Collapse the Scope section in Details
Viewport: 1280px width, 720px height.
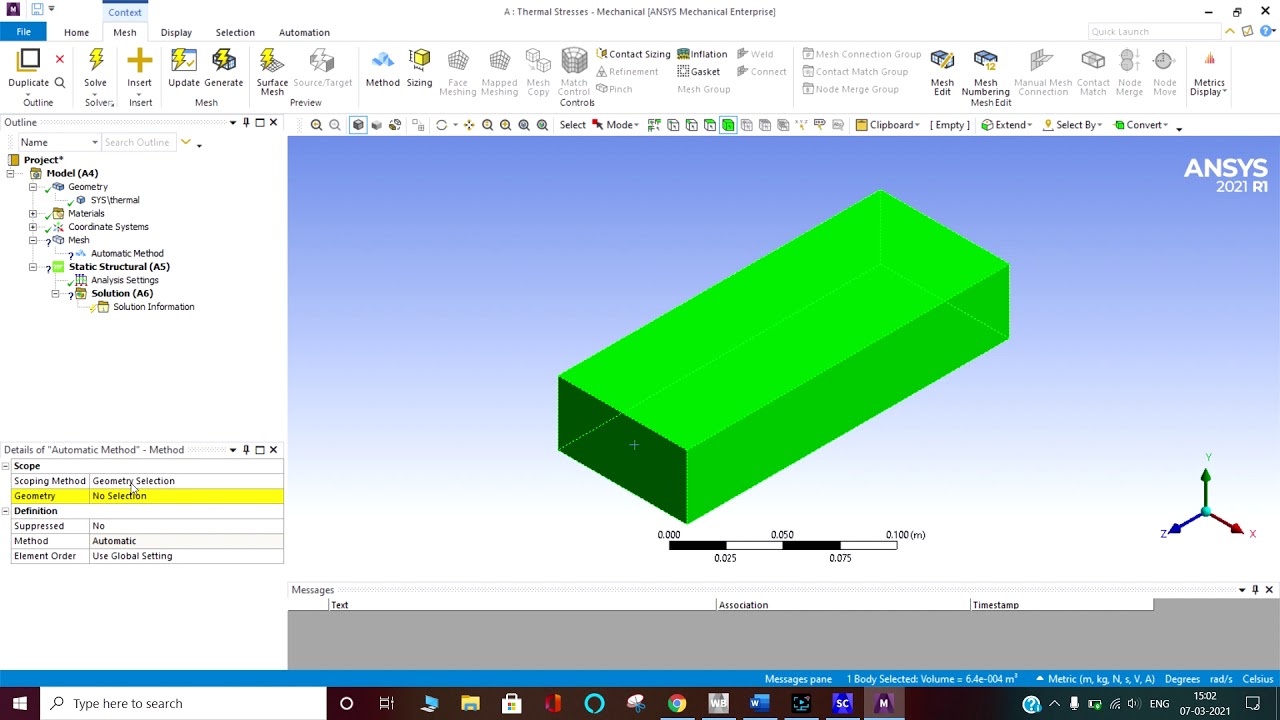tap(6, 466)
